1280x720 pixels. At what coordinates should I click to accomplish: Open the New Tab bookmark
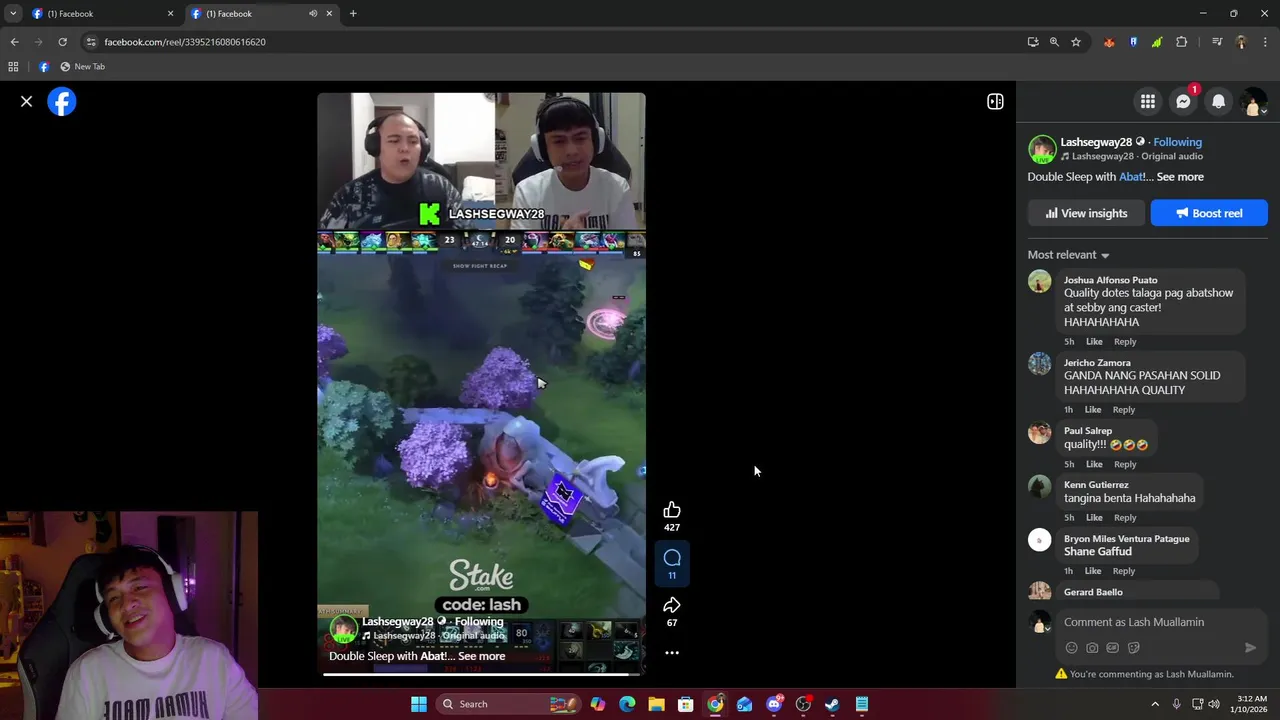82,67
